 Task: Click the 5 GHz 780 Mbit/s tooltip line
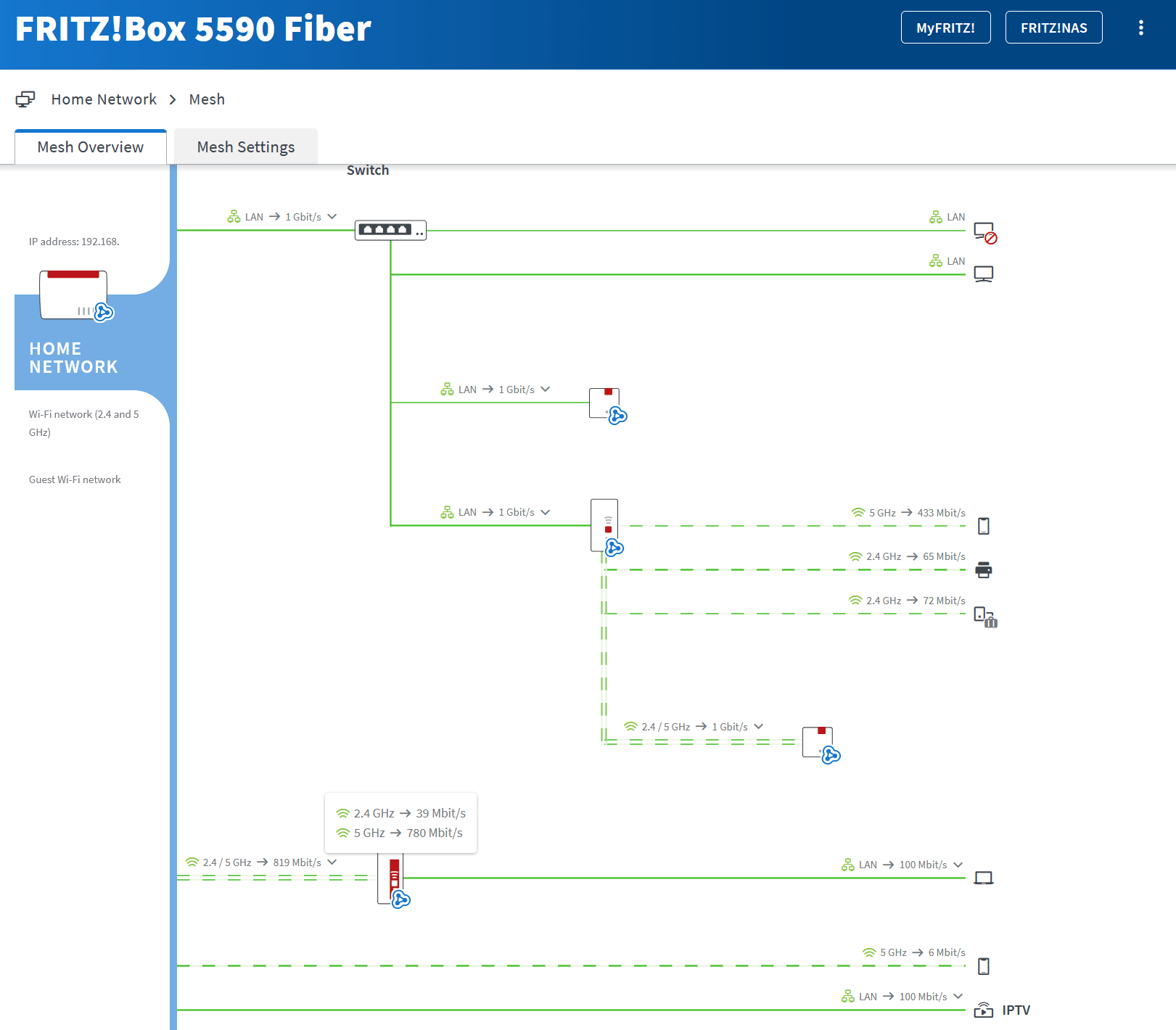(x=400, y=833)
